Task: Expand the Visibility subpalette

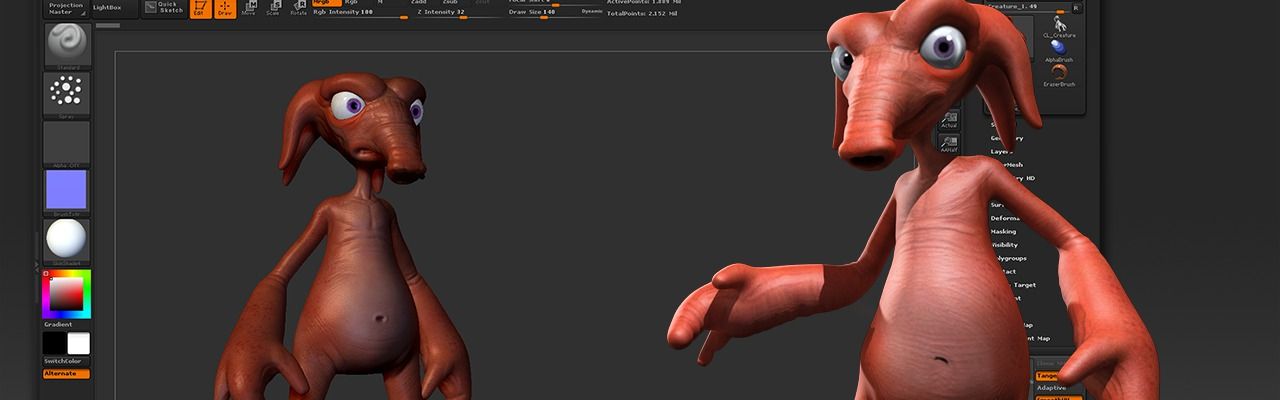Action: click(1004, 245)
